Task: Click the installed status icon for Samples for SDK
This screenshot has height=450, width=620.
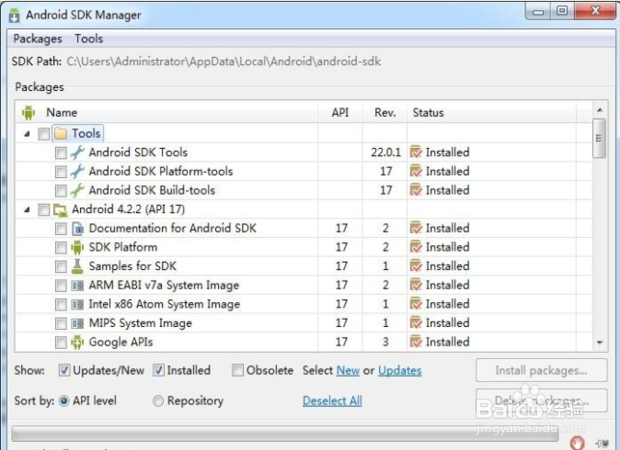Action: (x=416, y=266)
